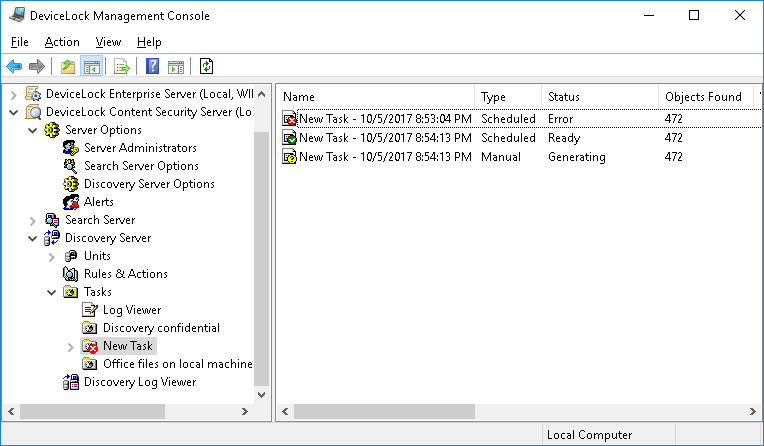Click the Discovery Log Viewer icon
Image resolution: width=764 pixels, height=446 pixels.
(70, 382)
